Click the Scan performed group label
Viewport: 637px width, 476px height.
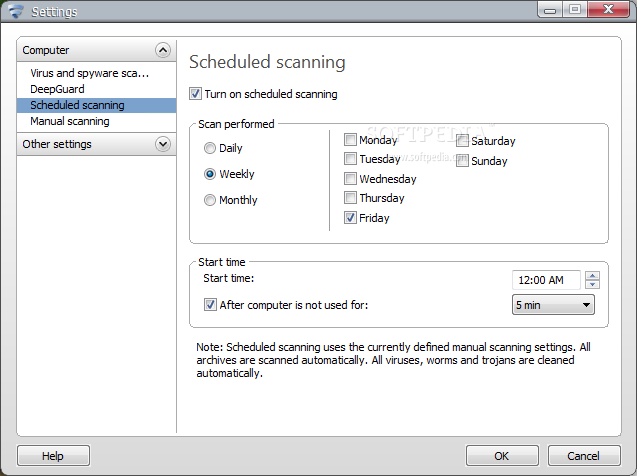pos(236,124)
